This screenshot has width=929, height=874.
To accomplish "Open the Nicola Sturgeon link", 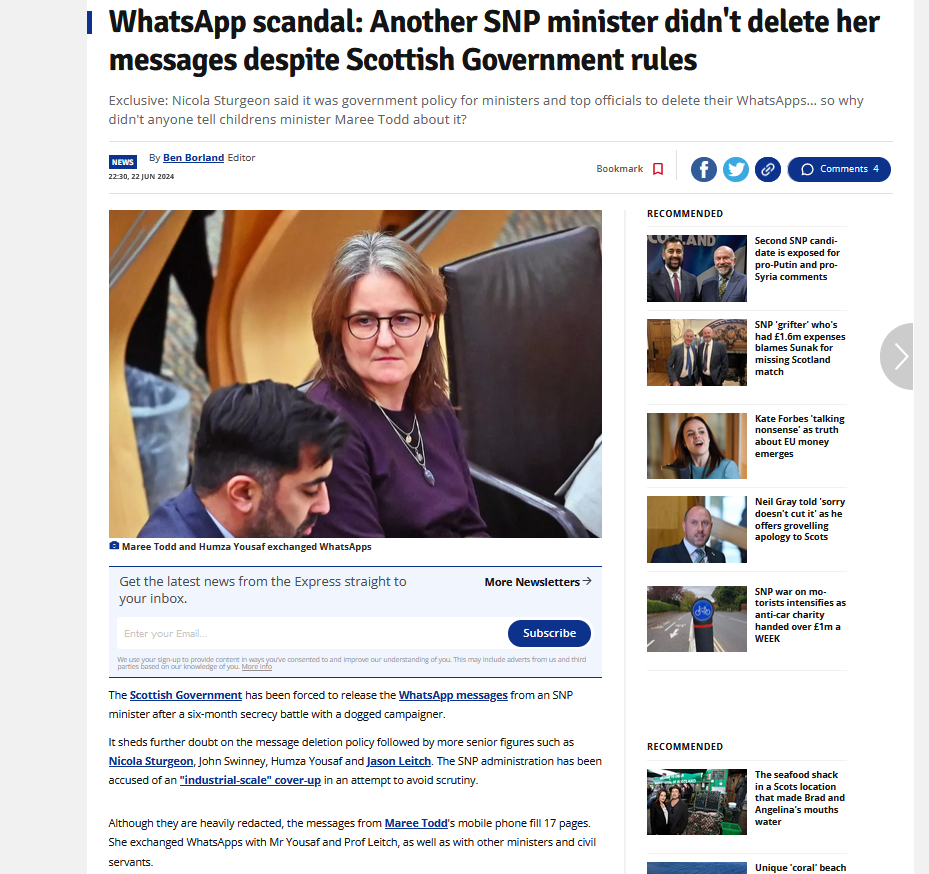I will pyautogui.click(x=151, y=761).
